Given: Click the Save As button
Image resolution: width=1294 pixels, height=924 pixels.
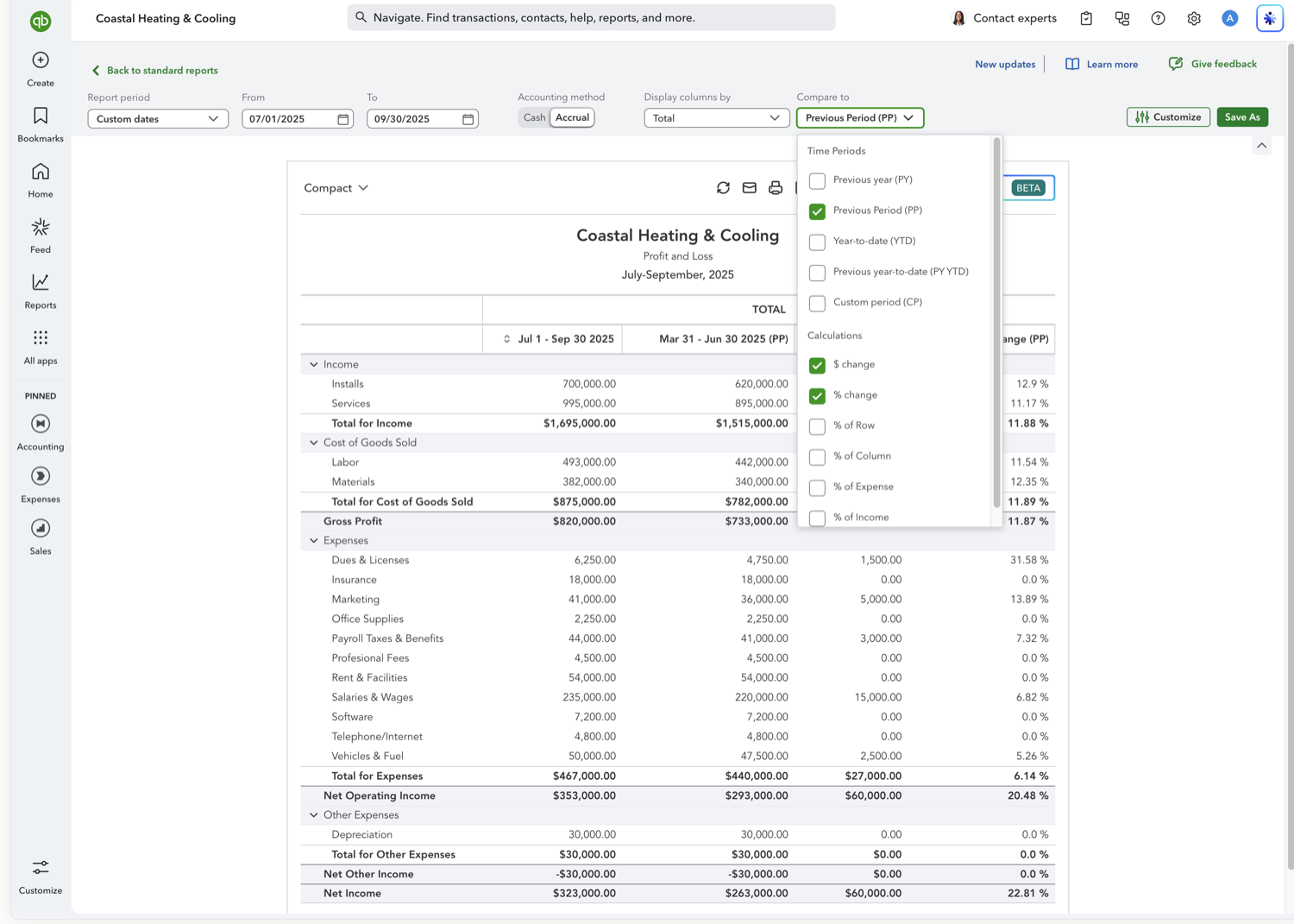Looking at the screenshot, I should tap(1242, 117).
